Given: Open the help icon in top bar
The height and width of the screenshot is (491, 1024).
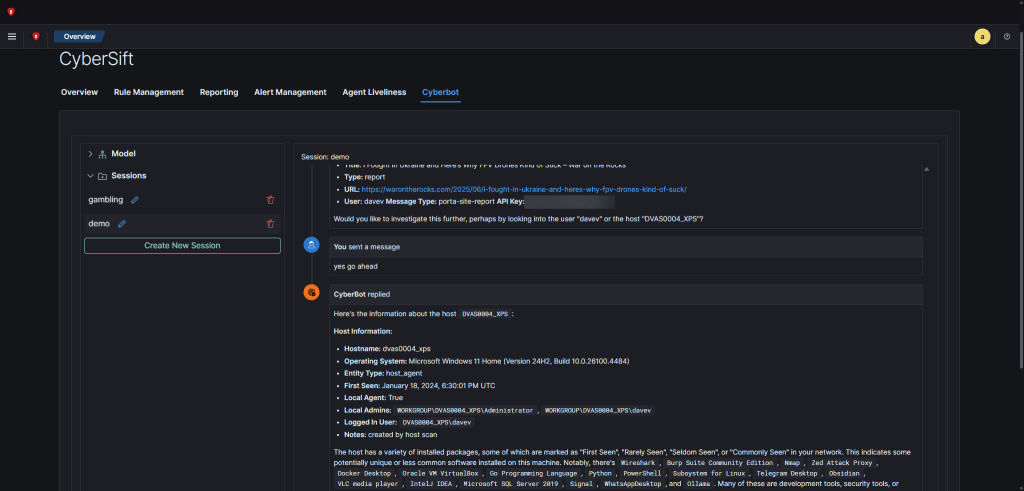Looking at the screenshot, I should (x=1007, y=36).
